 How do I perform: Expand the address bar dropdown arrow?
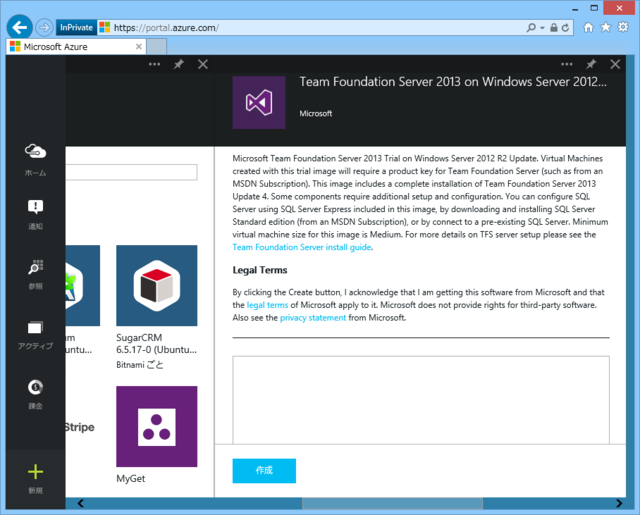click(x=542, y=28)
